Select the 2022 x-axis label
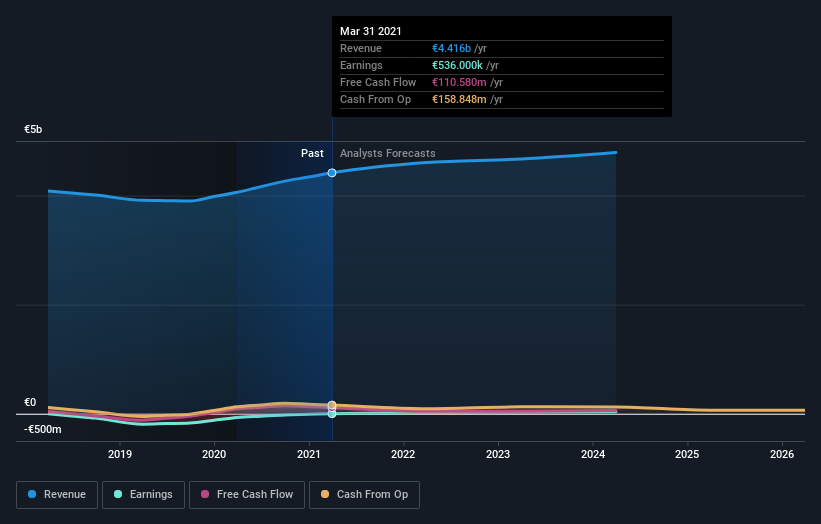Image resolution: width=821 pixels, height=524 pixels. pos(403,454)
